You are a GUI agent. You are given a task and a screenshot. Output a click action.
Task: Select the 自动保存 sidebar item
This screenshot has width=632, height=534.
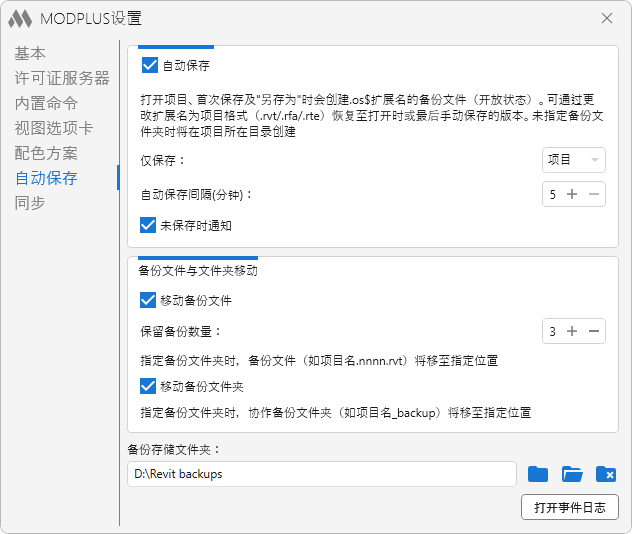coord(46,178)
